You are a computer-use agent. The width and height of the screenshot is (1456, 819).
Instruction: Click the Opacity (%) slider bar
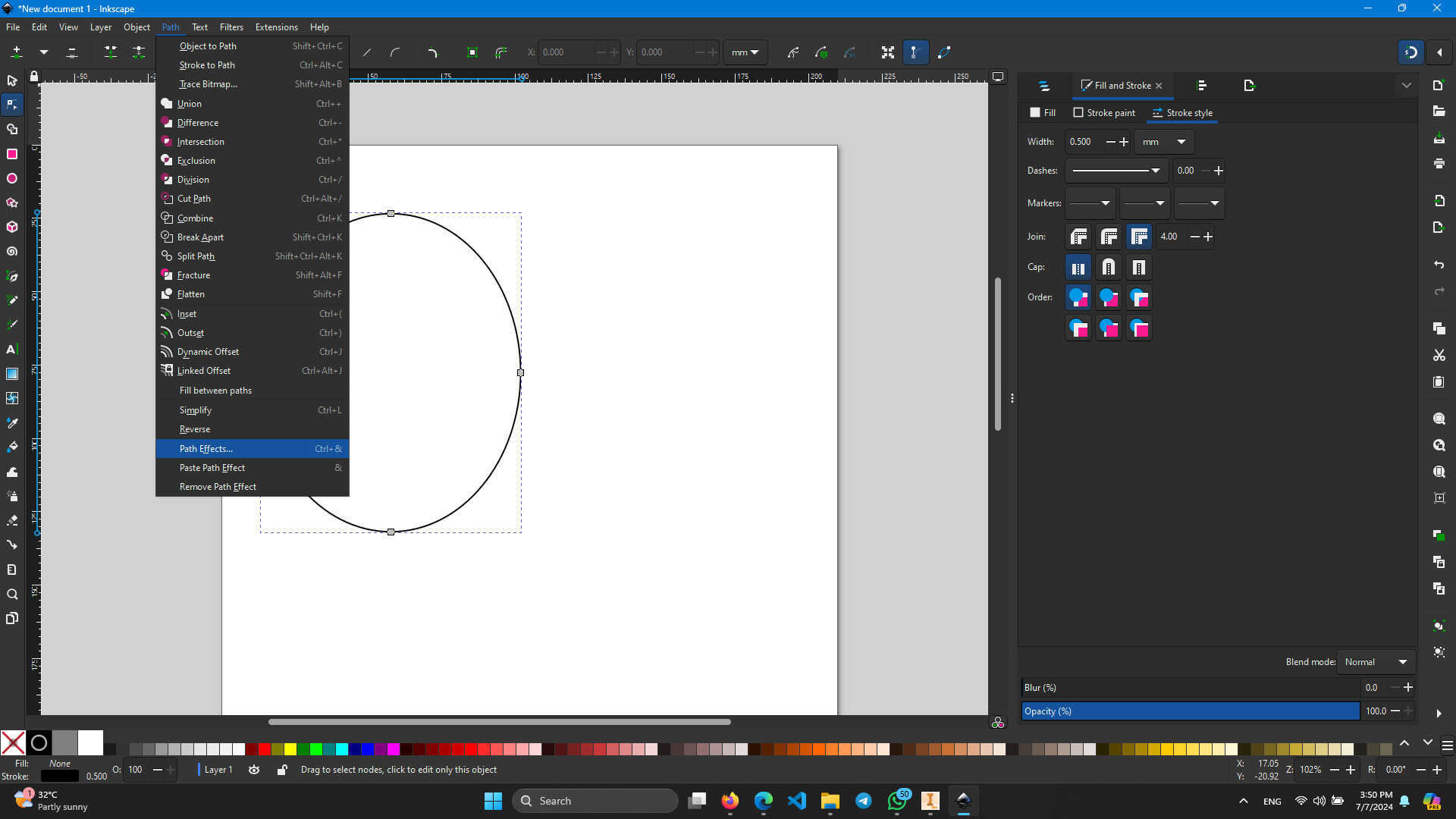[1191, 711]
